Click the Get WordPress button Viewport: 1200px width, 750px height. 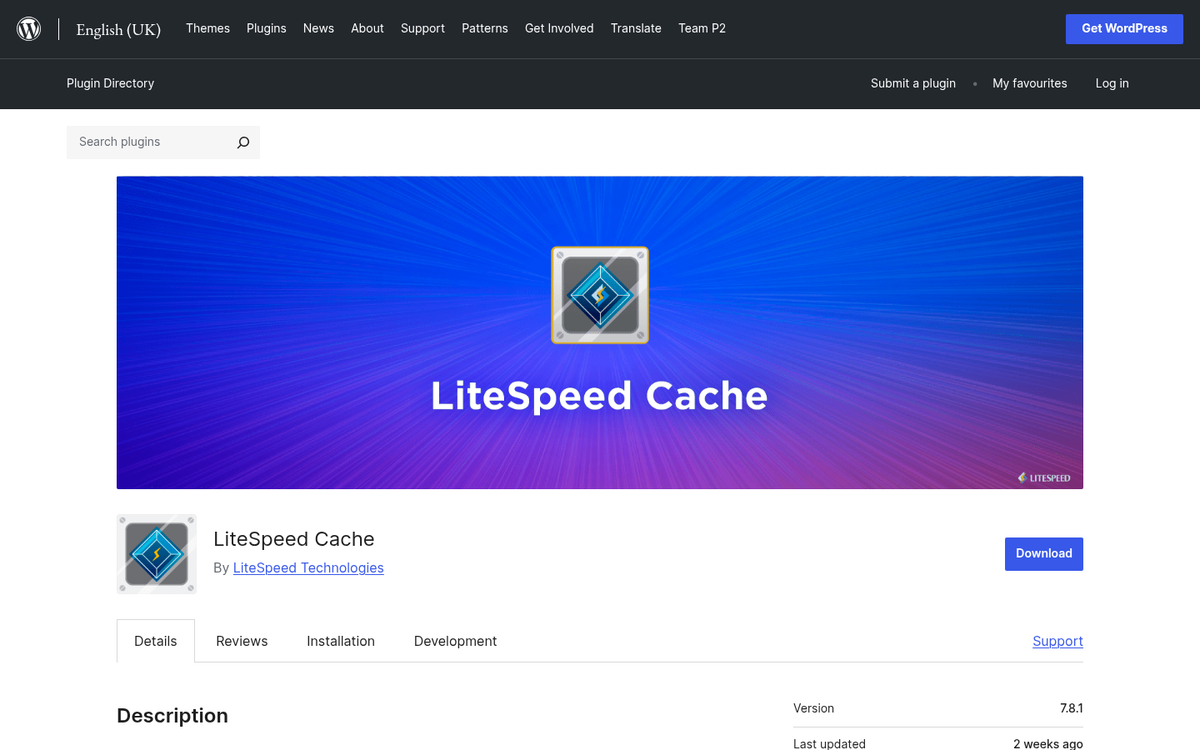click(x=1124, y=28)
